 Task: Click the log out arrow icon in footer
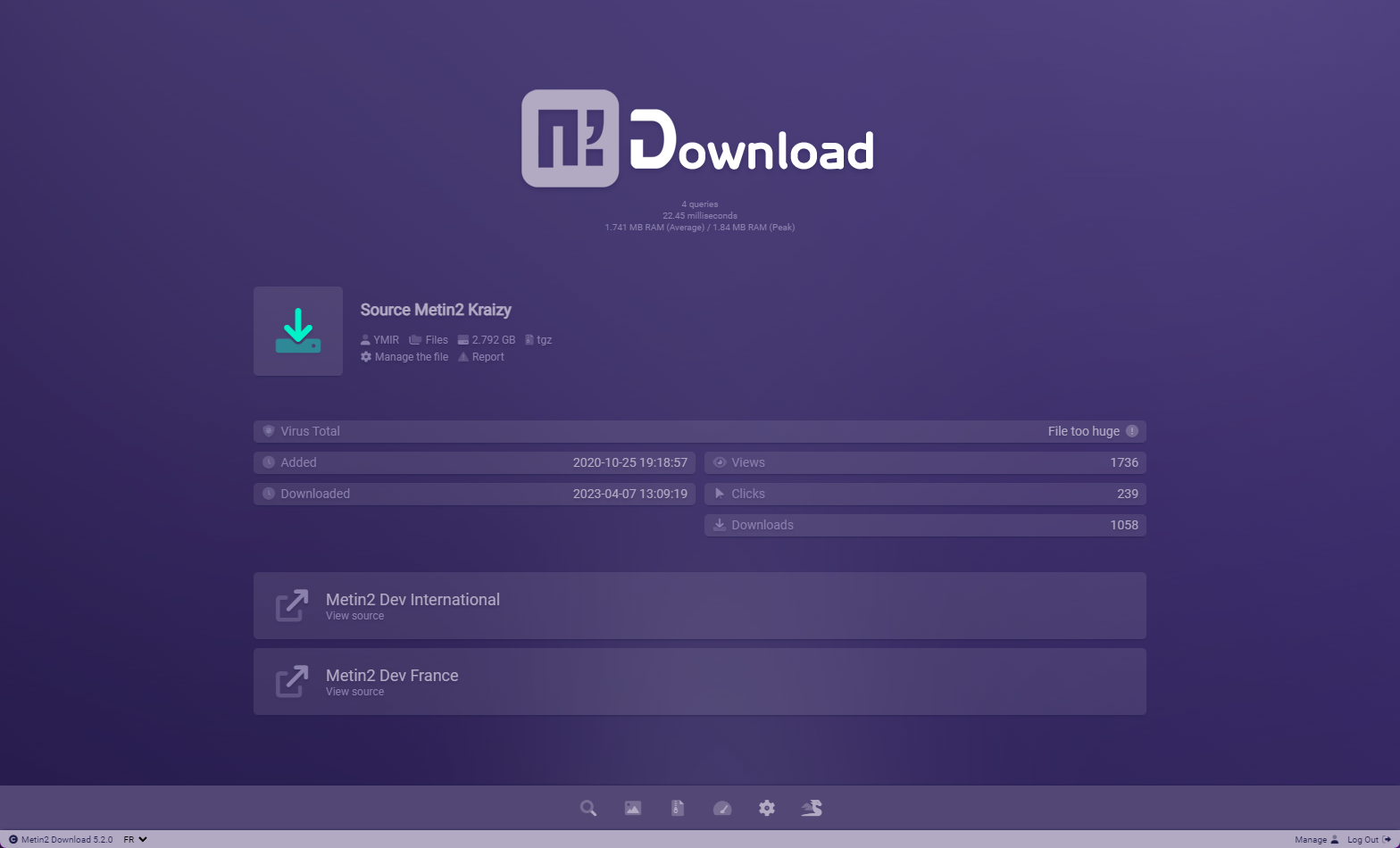click(1387, 840)
